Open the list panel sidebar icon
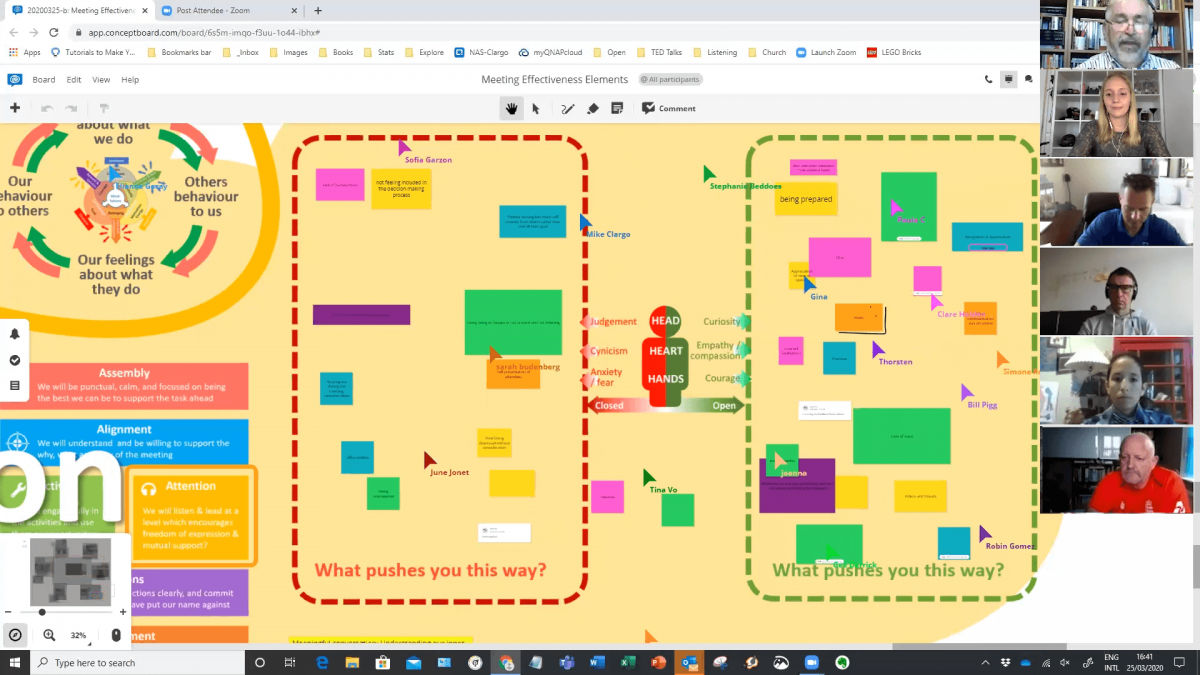Screen dimensions: 1200x675 [x=15, y=385]
